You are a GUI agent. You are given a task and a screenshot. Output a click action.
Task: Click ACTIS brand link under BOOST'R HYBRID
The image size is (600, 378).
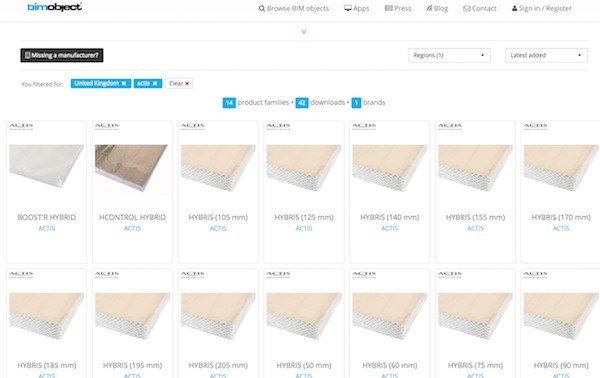[x=47, y=228]
